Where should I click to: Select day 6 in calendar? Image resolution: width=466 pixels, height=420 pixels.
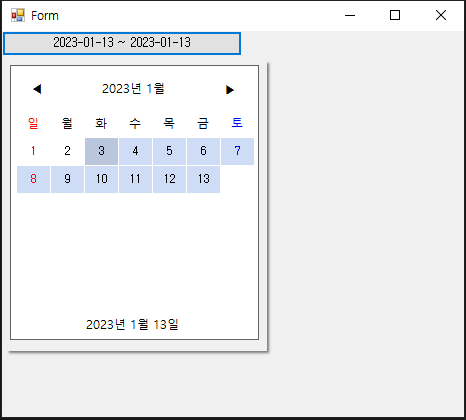[x=203, y=151]
